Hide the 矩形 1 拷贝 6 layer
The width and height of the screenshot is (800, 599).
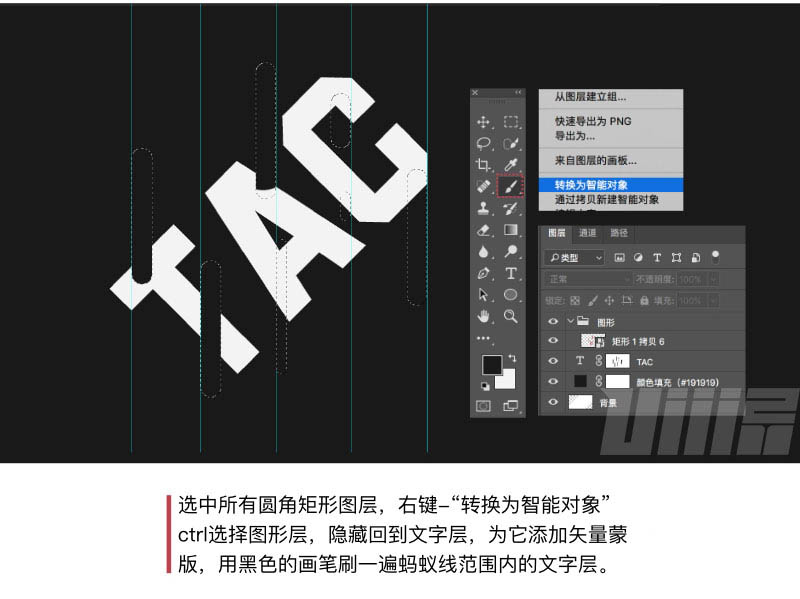[553, 341]
